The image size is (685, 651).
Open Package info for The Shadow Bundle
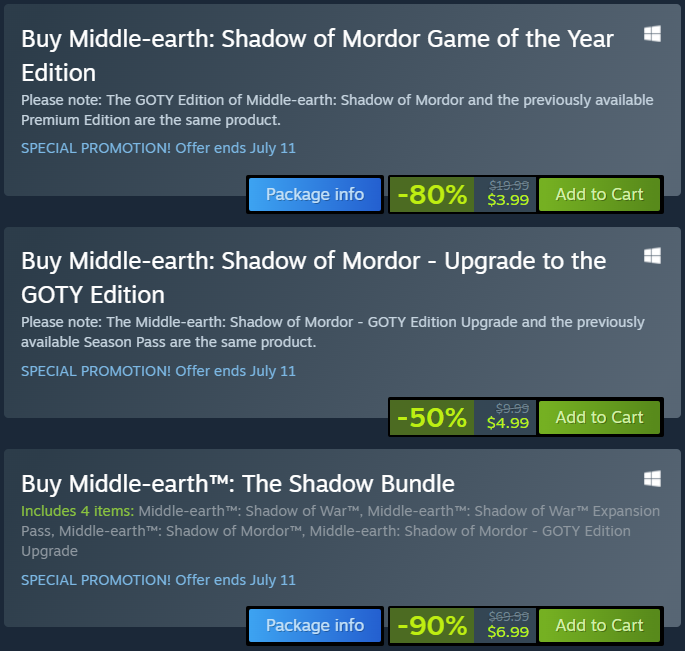pos(315,625)
